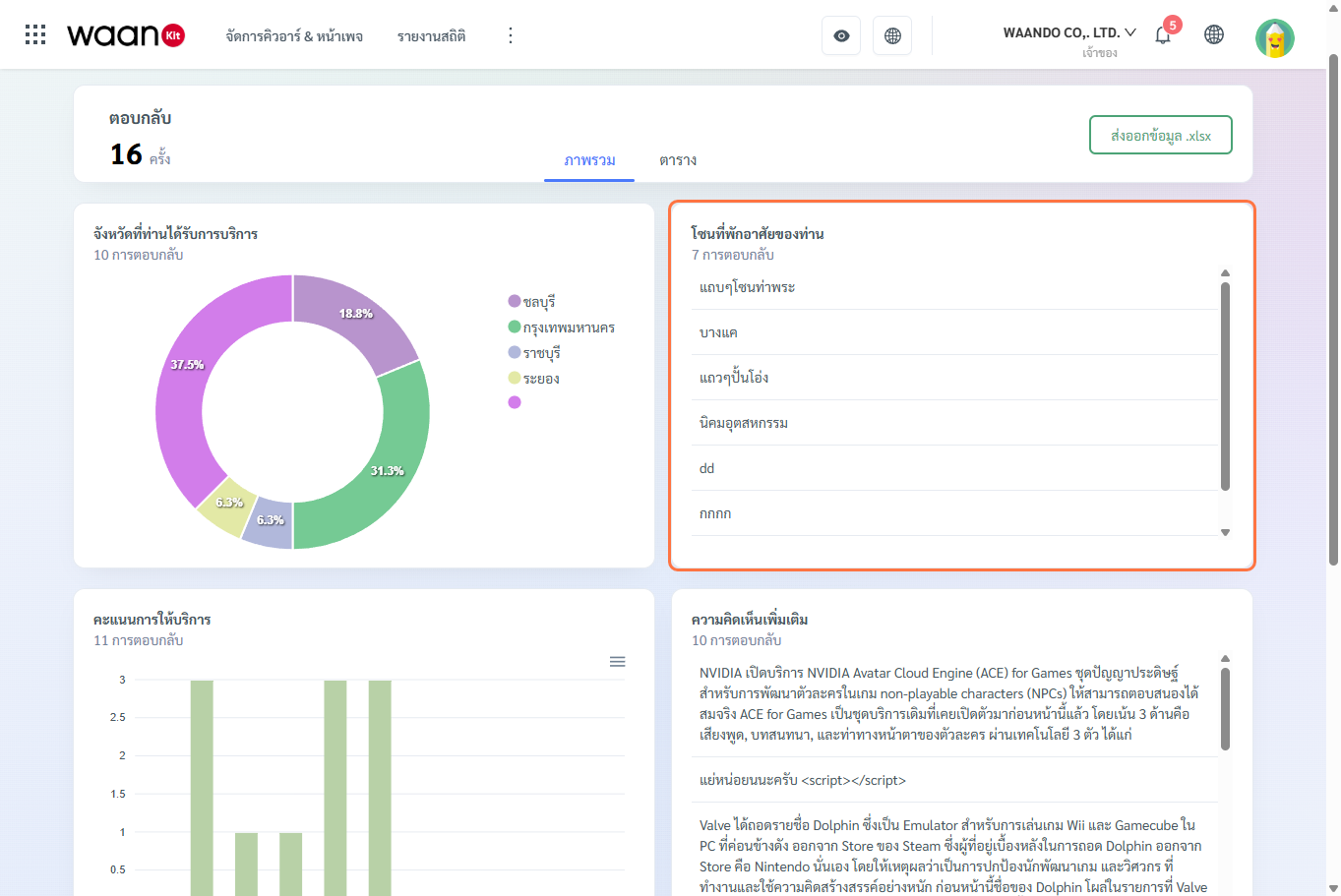
Task: Toggle the กรุงเทพมหานคร legend entry
Action: tap(562, 328)
